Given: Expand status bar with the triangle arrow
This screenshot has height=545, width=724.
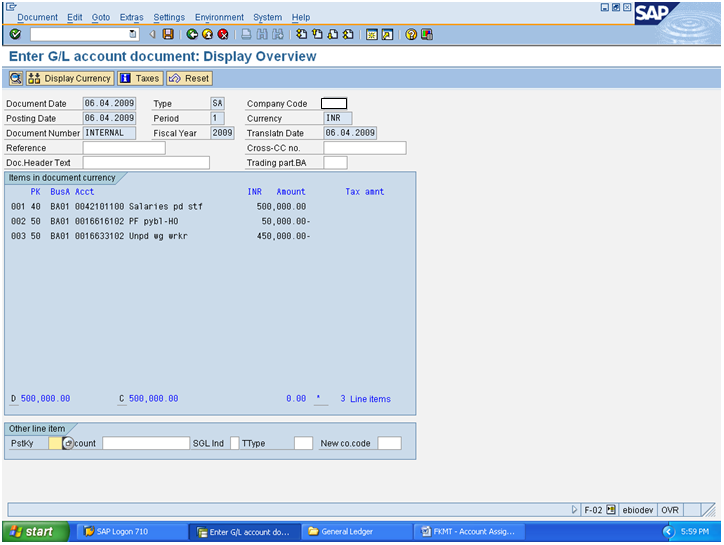Looking at the screenshot, I should (x=574, y=510).
